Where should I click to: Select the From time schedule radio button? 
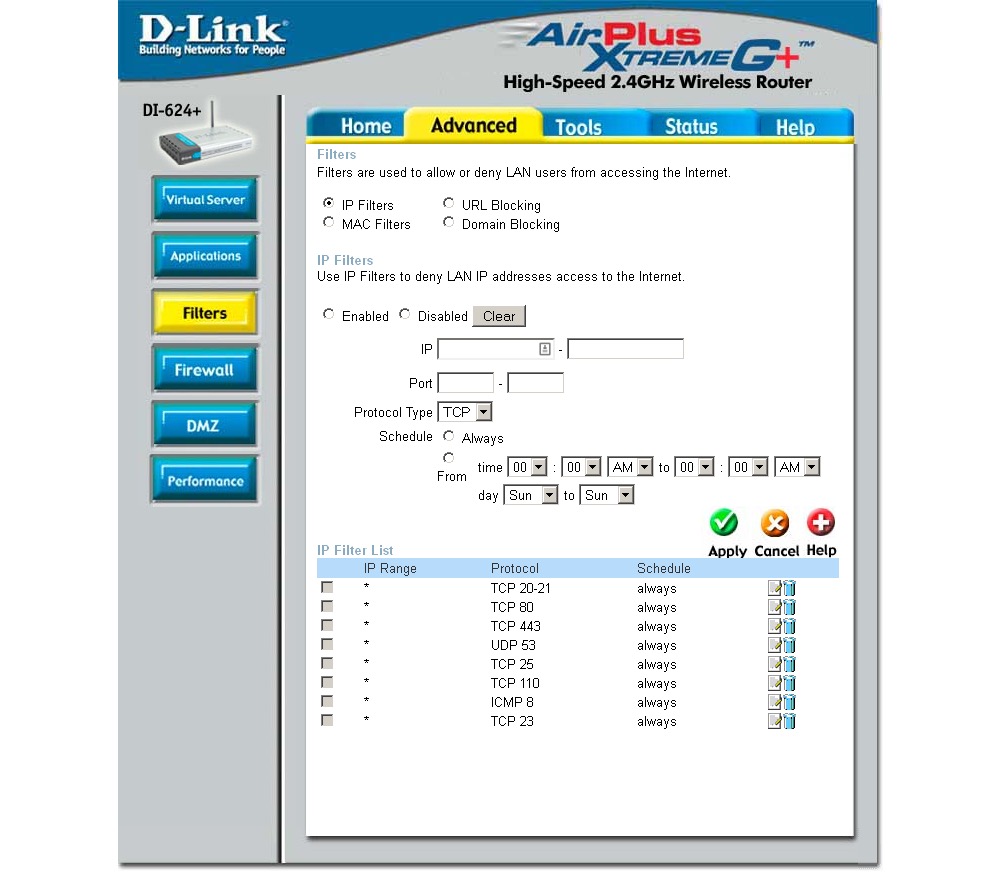click(x=449, y=457)
